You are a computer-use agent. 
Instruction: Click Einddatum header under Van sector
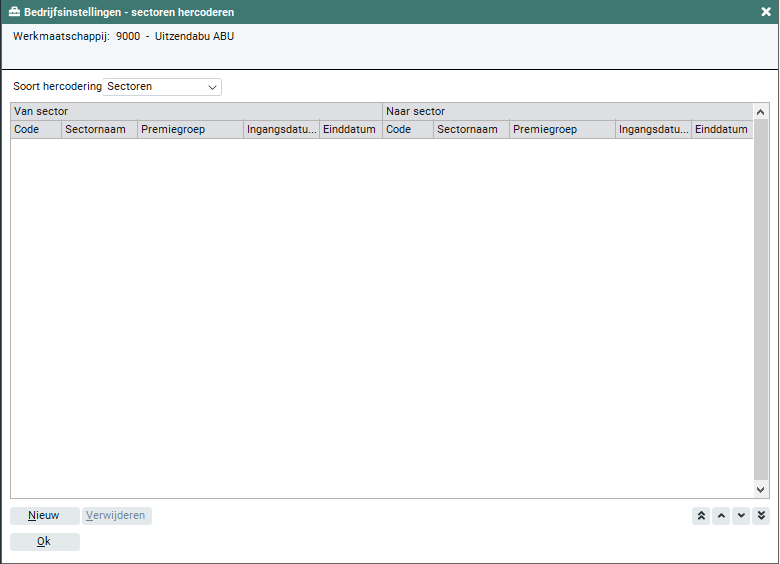tap(350, 130)
